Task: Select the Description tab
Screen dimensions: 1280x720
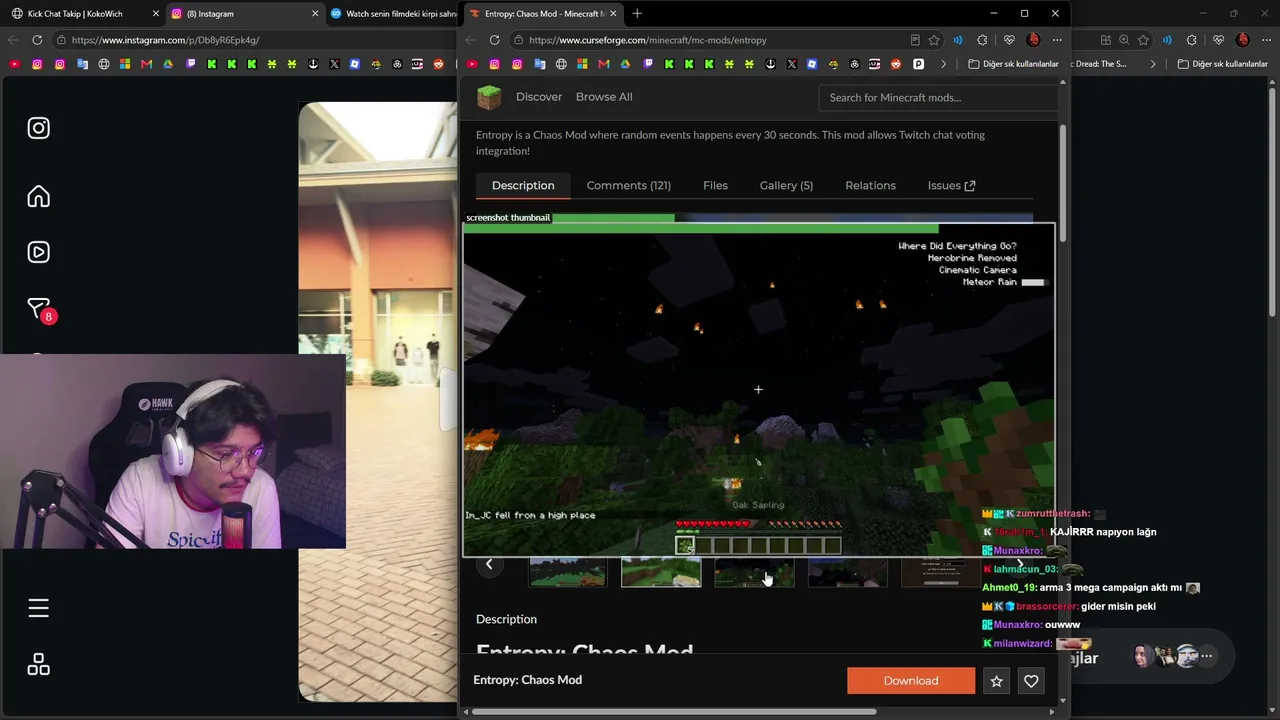Action: tap(523, 185)
